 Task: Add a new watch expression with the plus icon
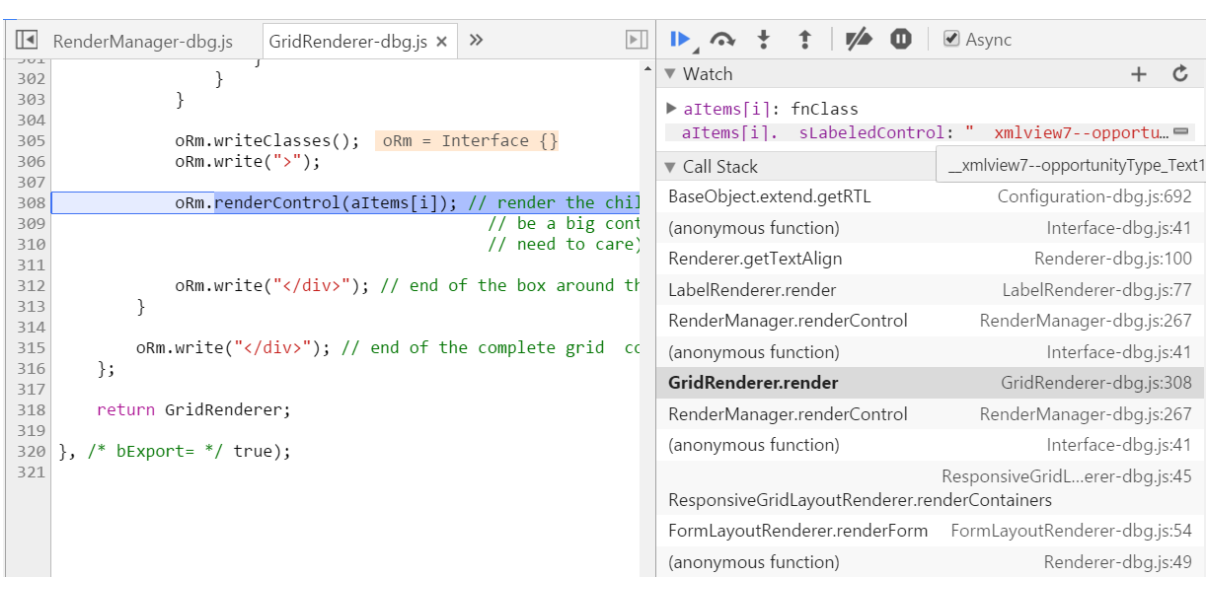click(1138, 73)
